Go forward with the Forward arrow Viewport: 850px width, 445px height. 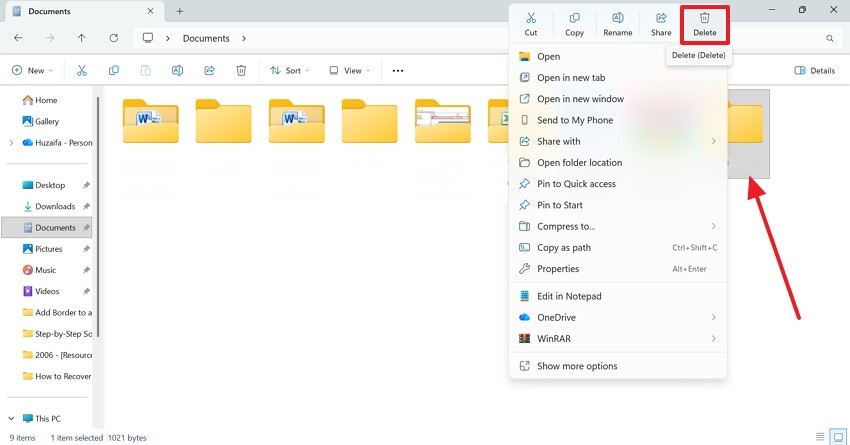[50, 38]
